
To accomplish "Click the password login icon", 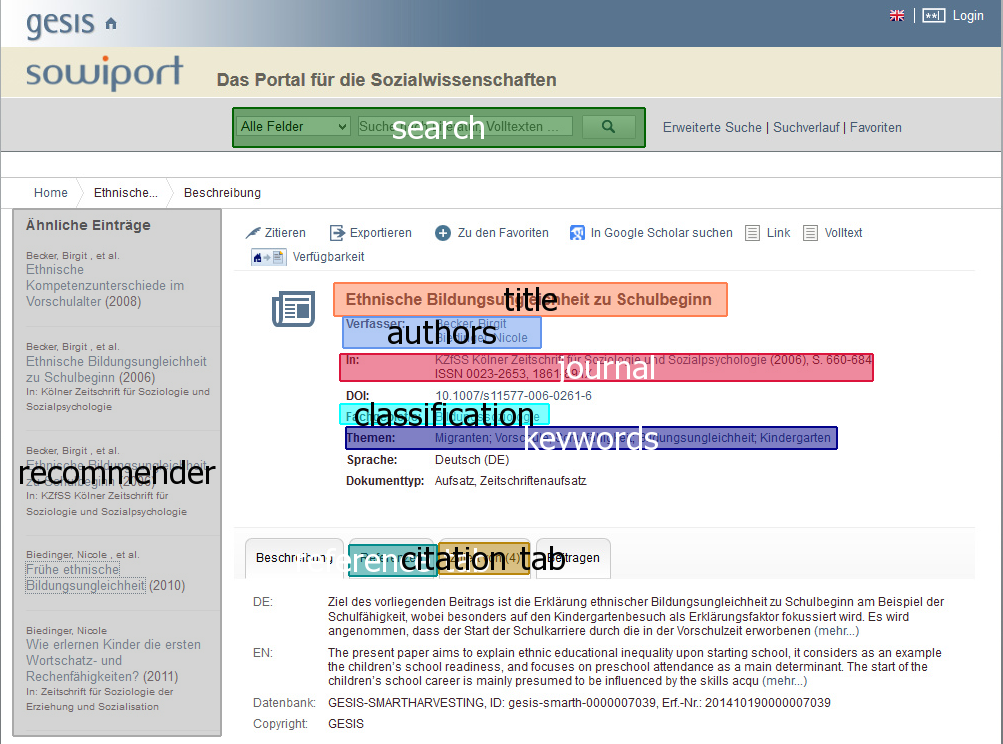I will (933, 15).
